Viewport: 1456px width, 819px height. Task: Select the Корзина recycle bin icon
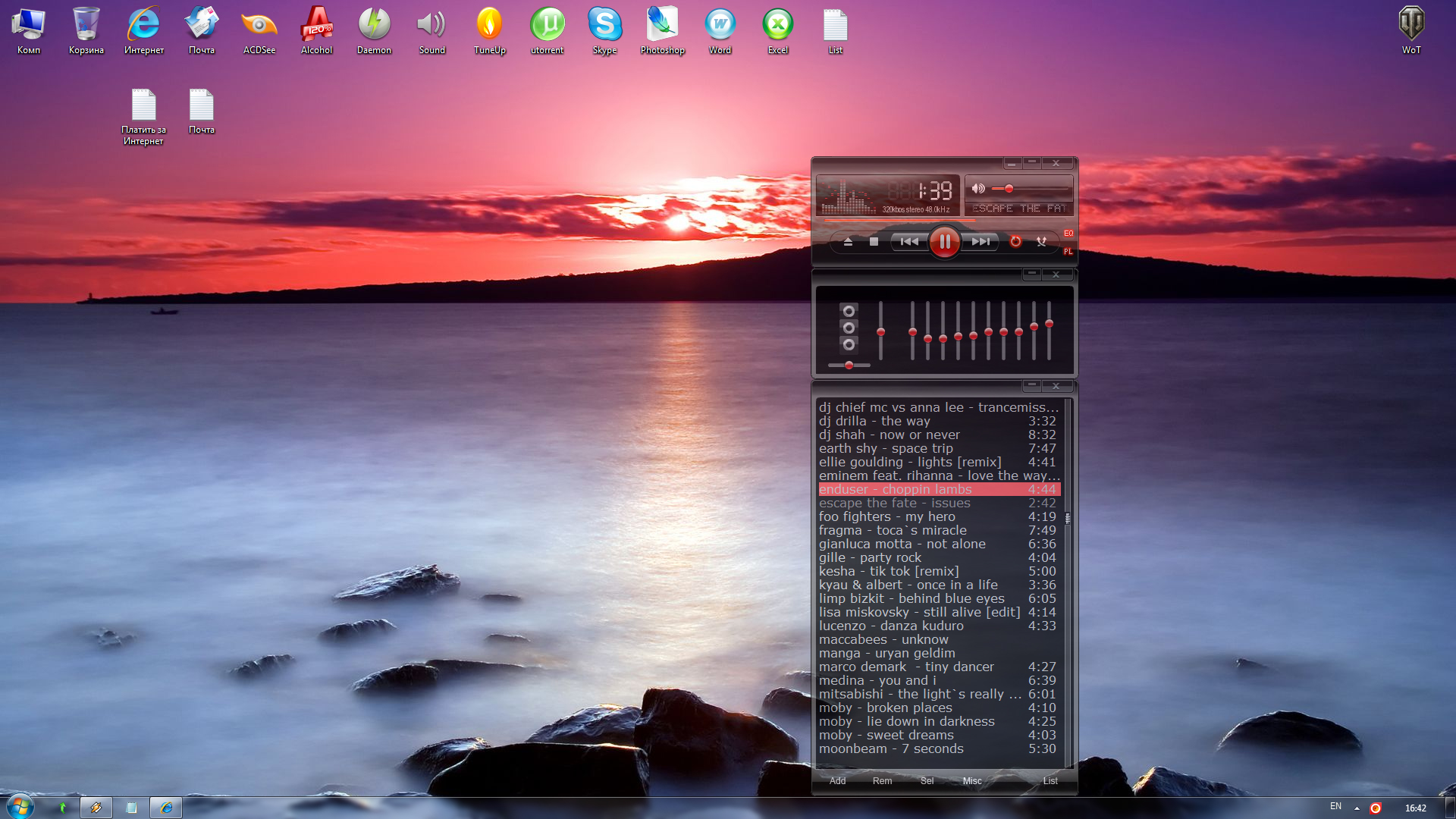point(86,31)
